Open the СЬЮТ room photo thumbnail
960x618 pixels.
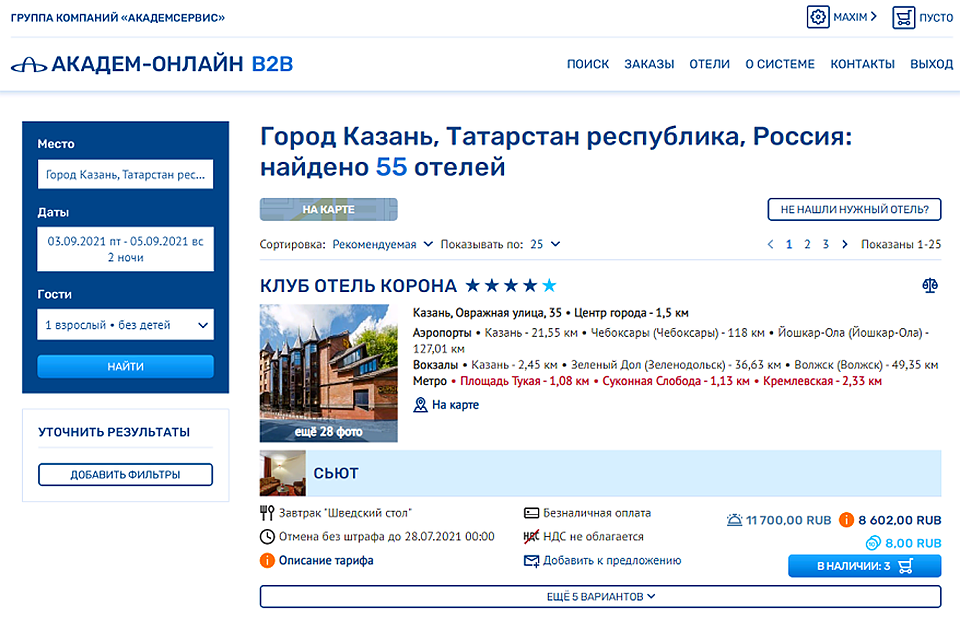coord(283,473)
